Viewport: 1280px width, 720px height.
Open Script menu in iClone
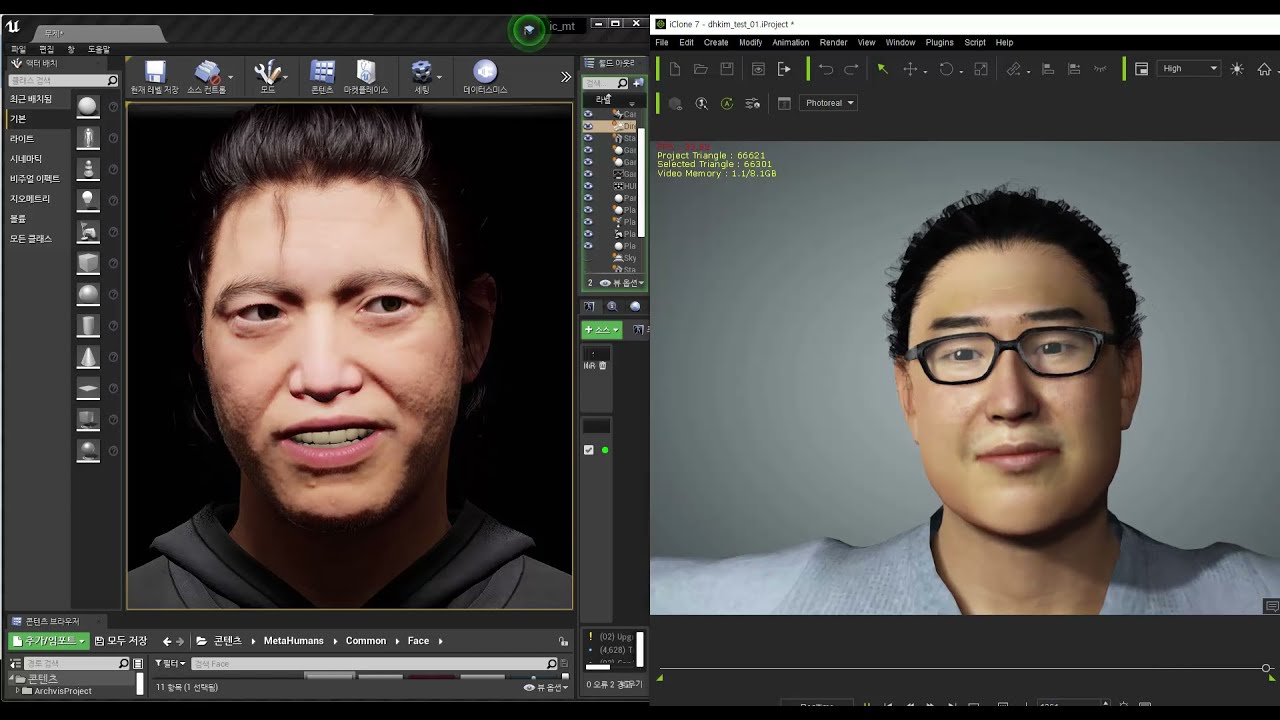(975, 42)
